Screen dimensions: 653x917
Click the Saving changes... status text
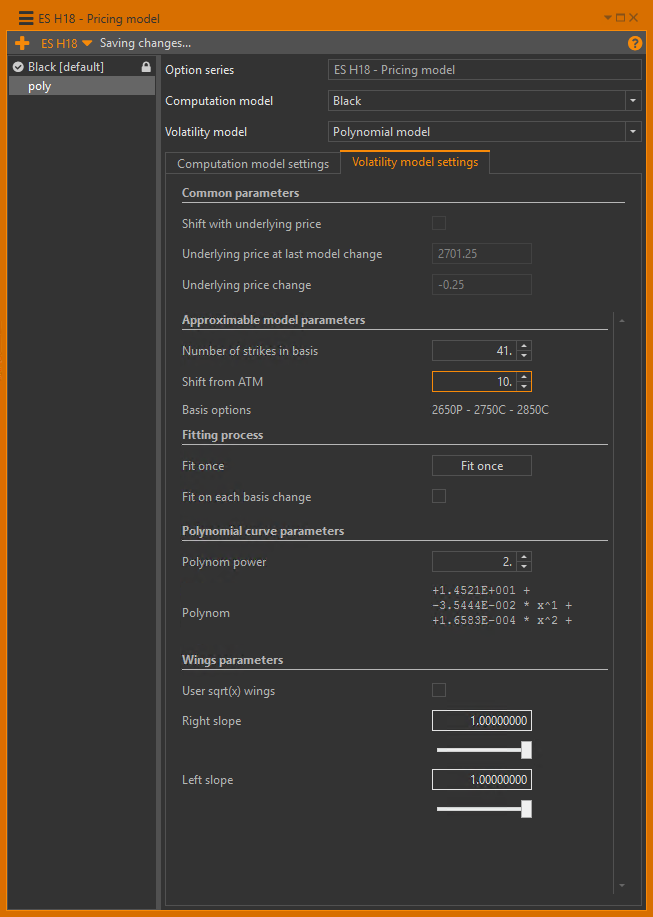coord(145,43)
